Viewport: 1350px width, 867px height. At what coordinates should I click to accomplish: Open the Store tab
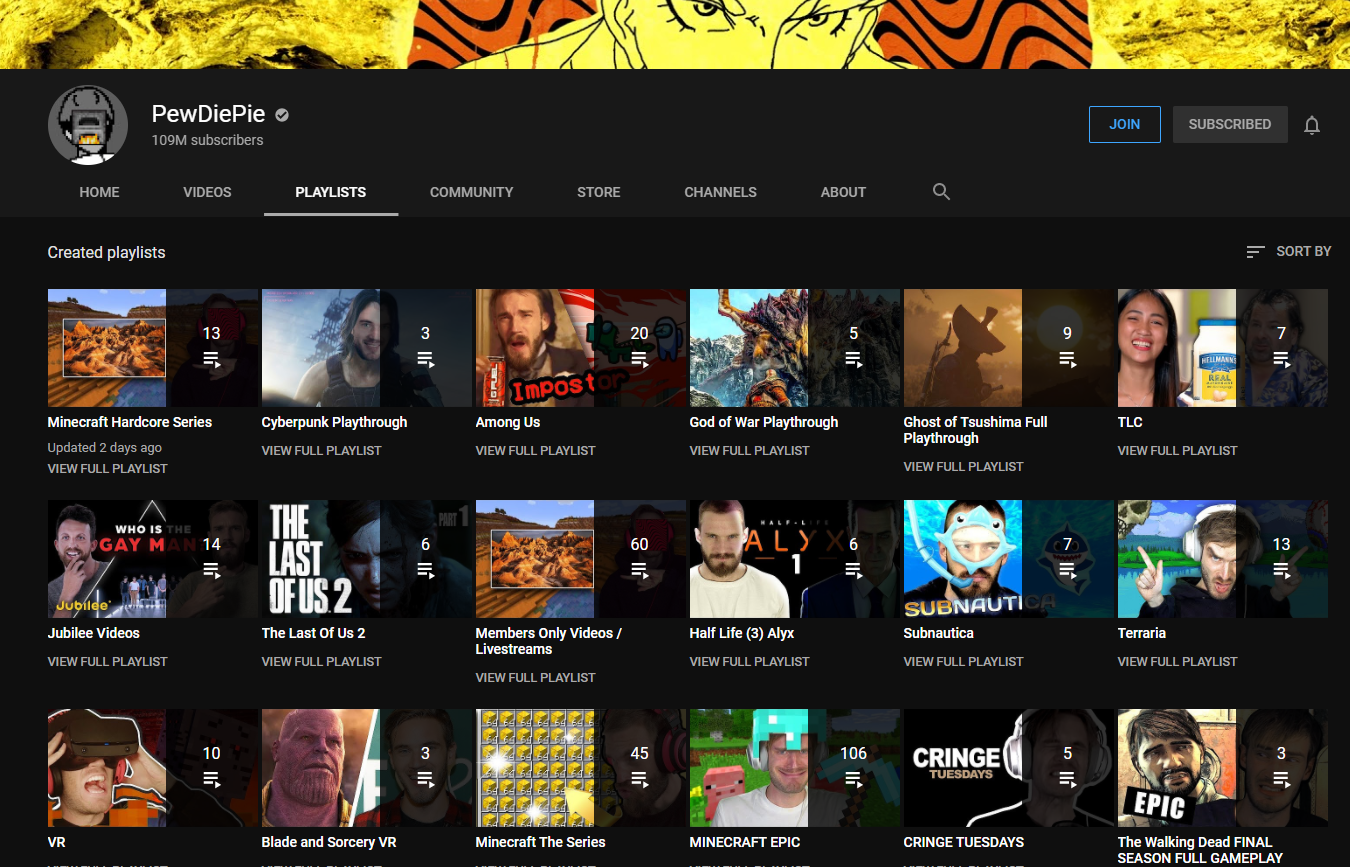pos(599,192)
